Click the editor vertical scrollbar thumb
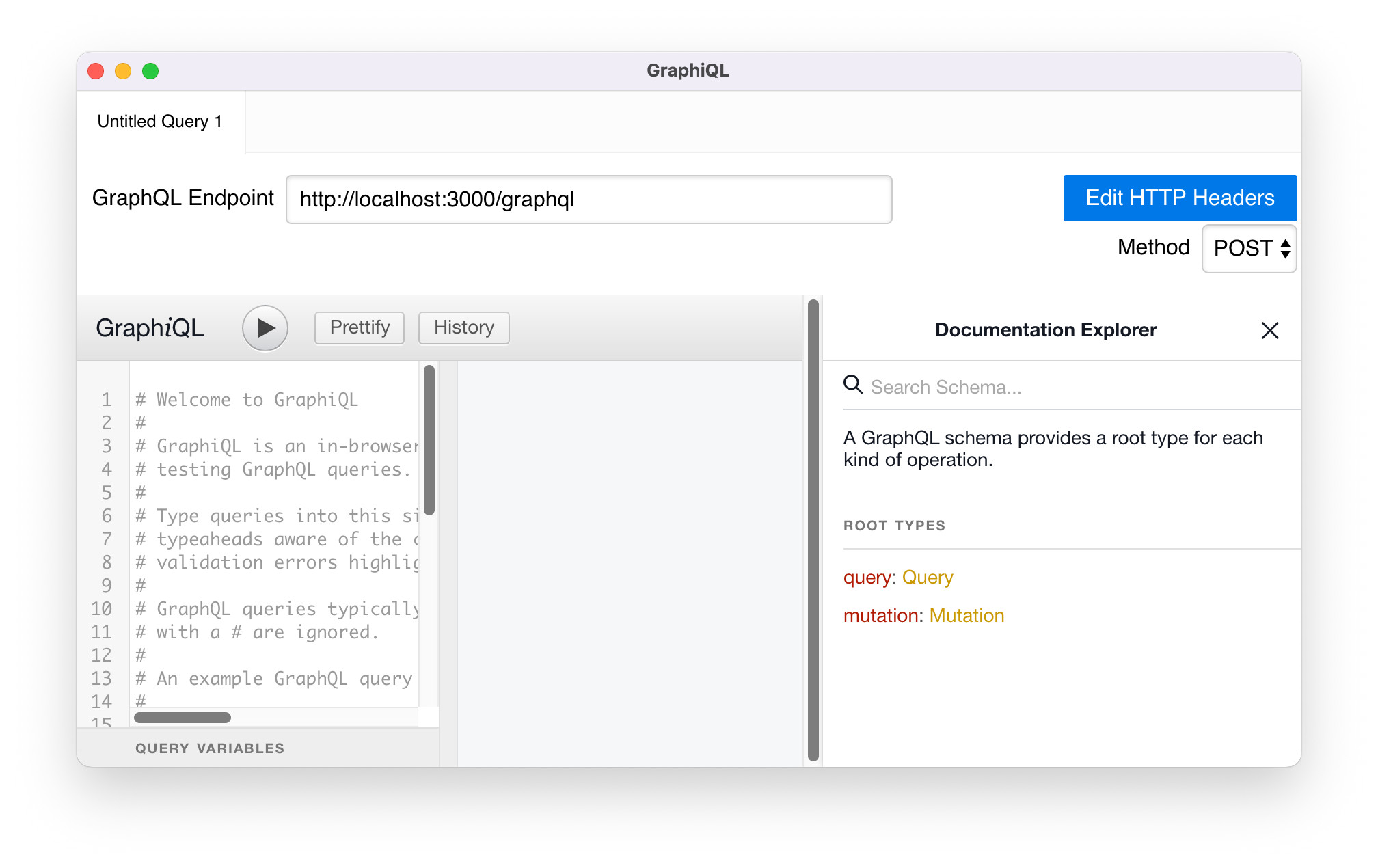 429,440
